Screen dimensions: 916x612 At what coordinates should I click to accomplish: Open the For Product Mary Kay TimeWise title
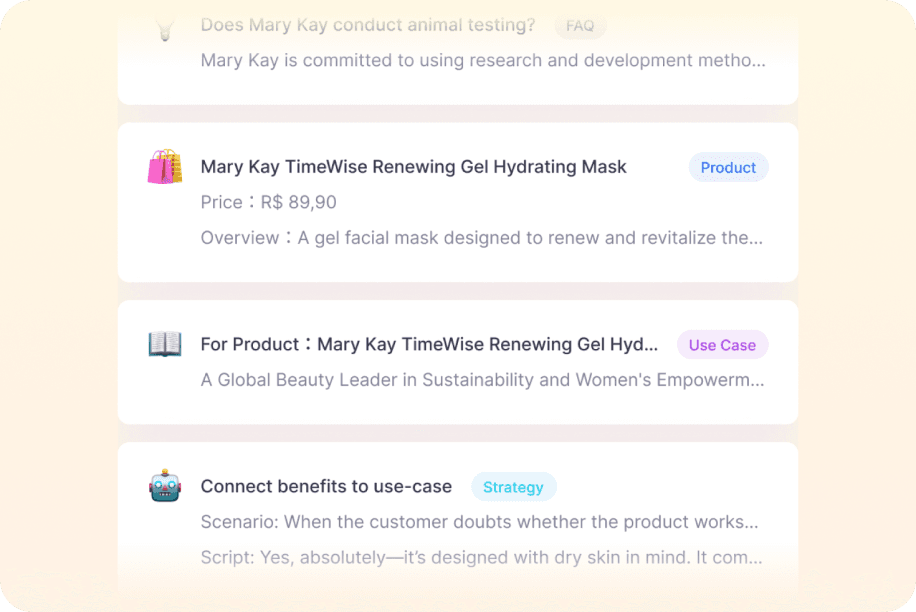coord(429,345)
